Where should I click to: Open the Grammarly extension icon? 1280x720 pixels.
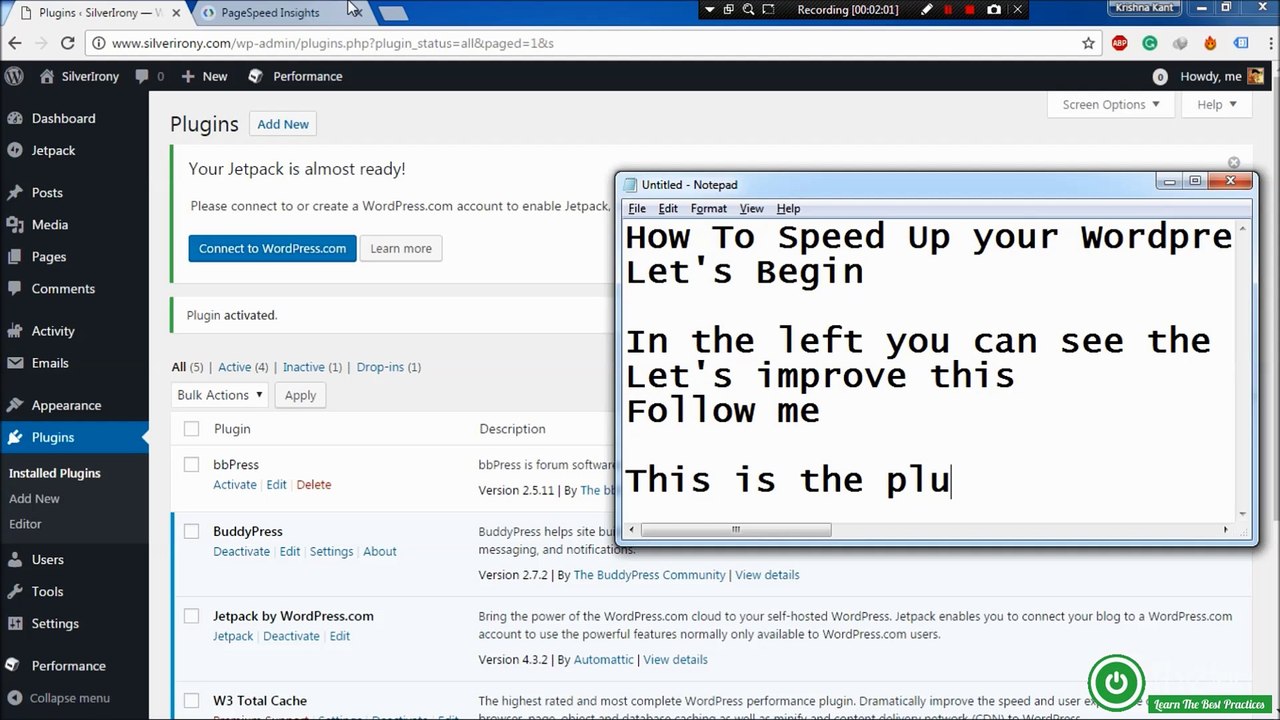pyautogui.click(x=1150, y=43)
